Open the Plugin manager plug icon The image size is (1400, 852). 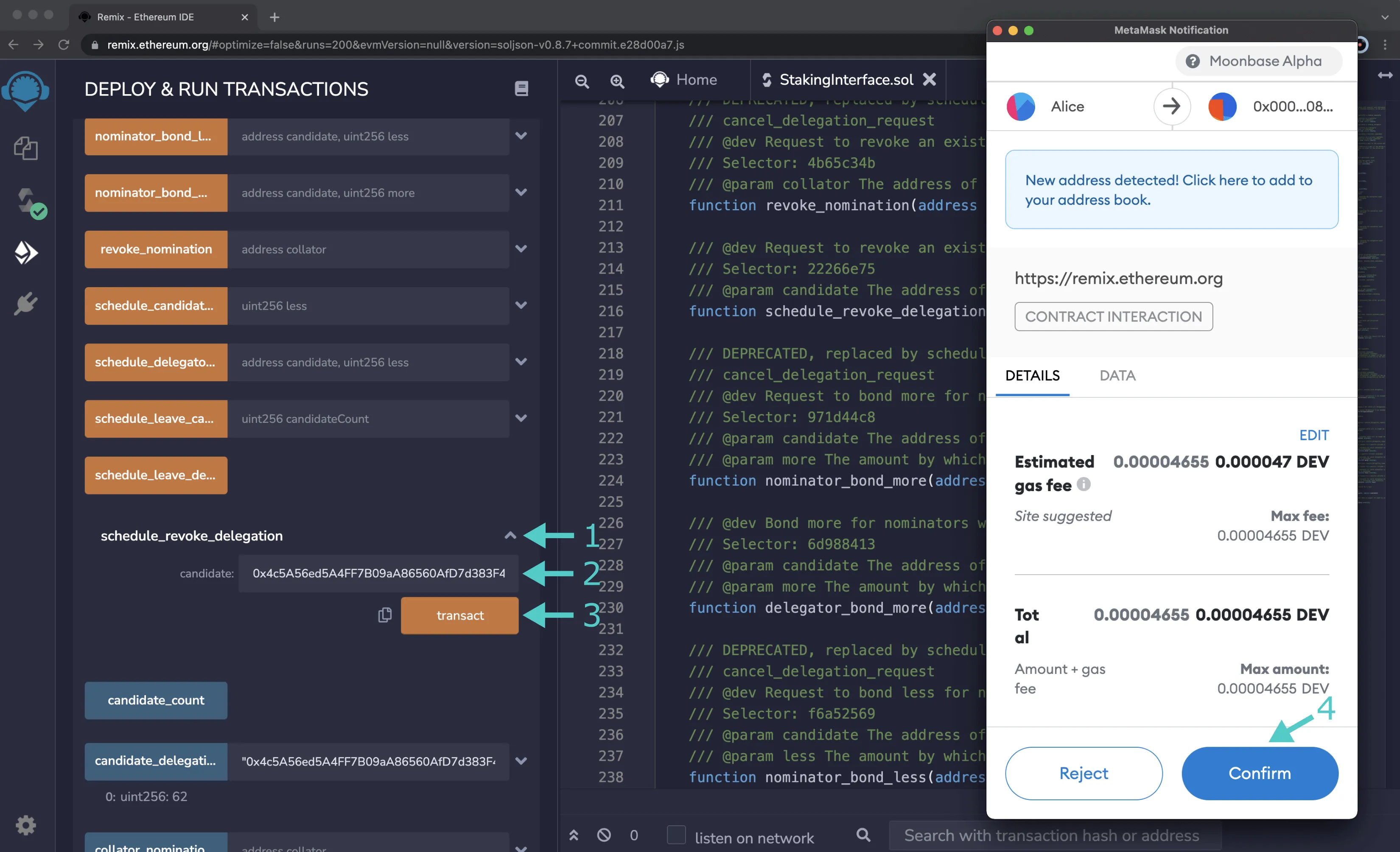click(x=25, y=304)
